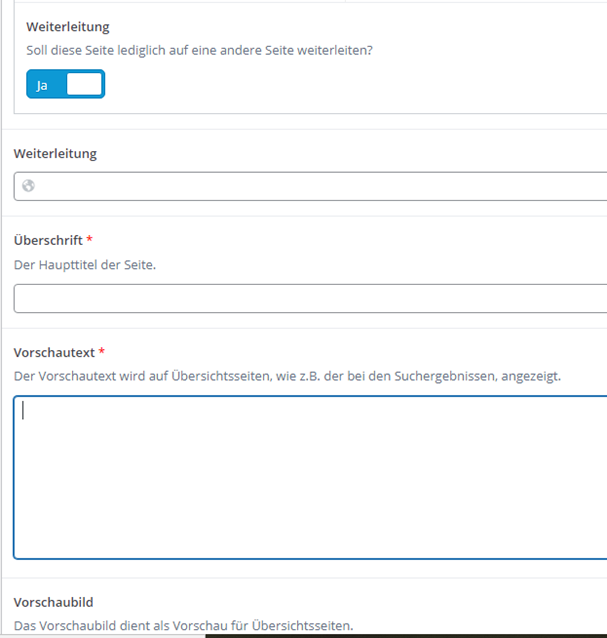
Task: Click the 'Das Vorschaubild dient als Vorschau' text
Action: [x=183, y=626]
